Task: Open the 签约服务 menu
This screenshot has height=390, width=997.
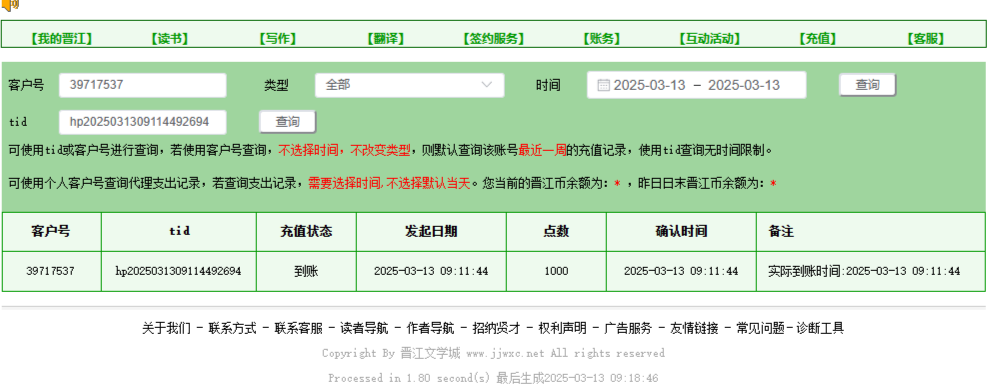Action: point(493,39)
